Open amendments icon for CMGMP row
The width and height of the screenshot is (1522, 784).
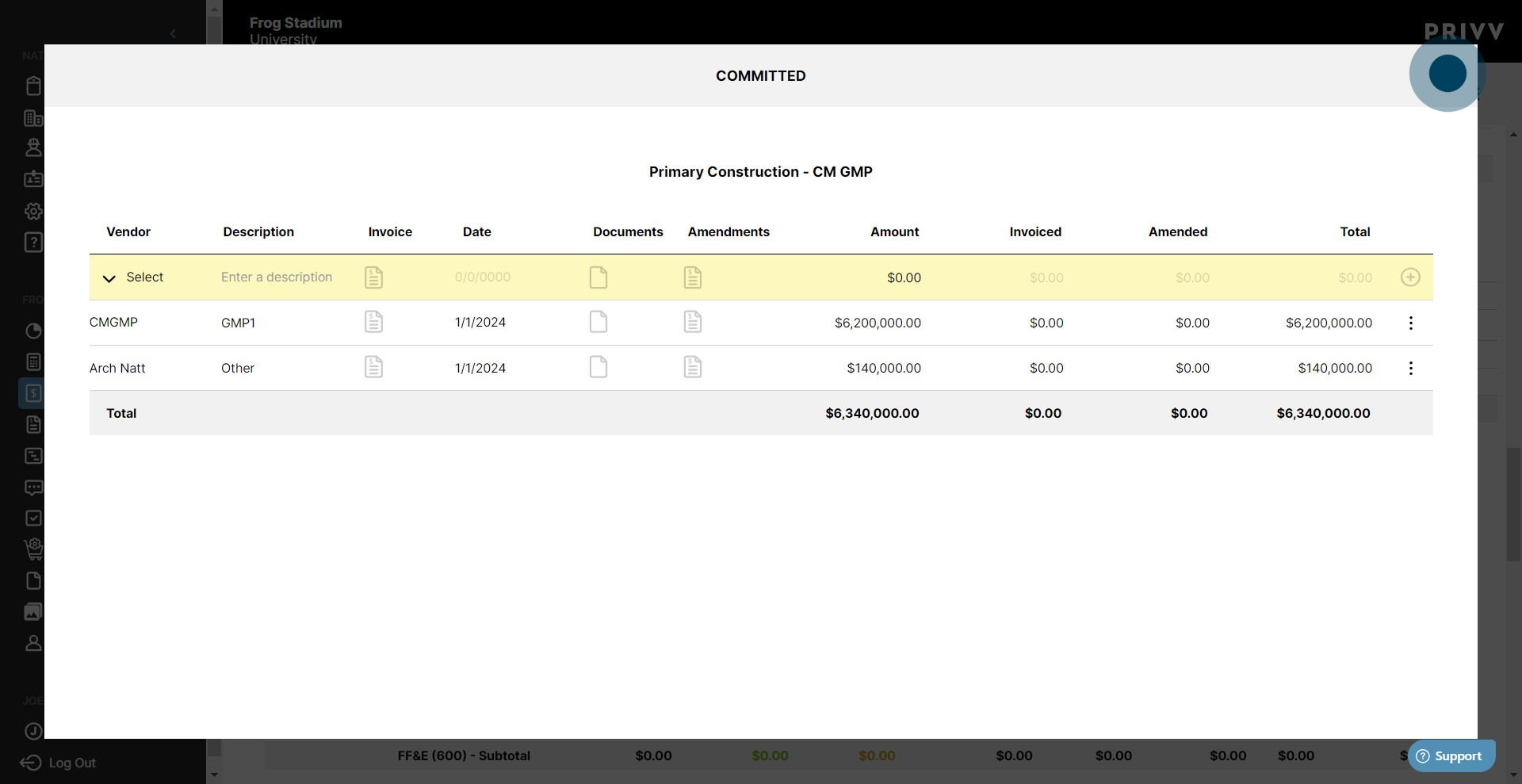click(x=693, y=322)
